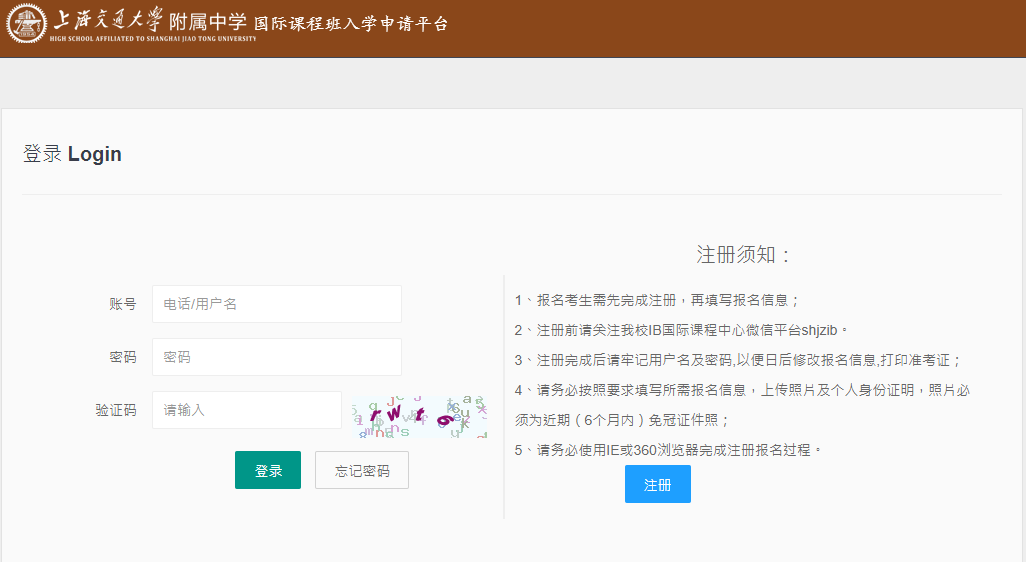Focus the 验证码 captcha input field
Image resolution: width=1026 pixels, height=562 pixels.
tap(246, 410)
